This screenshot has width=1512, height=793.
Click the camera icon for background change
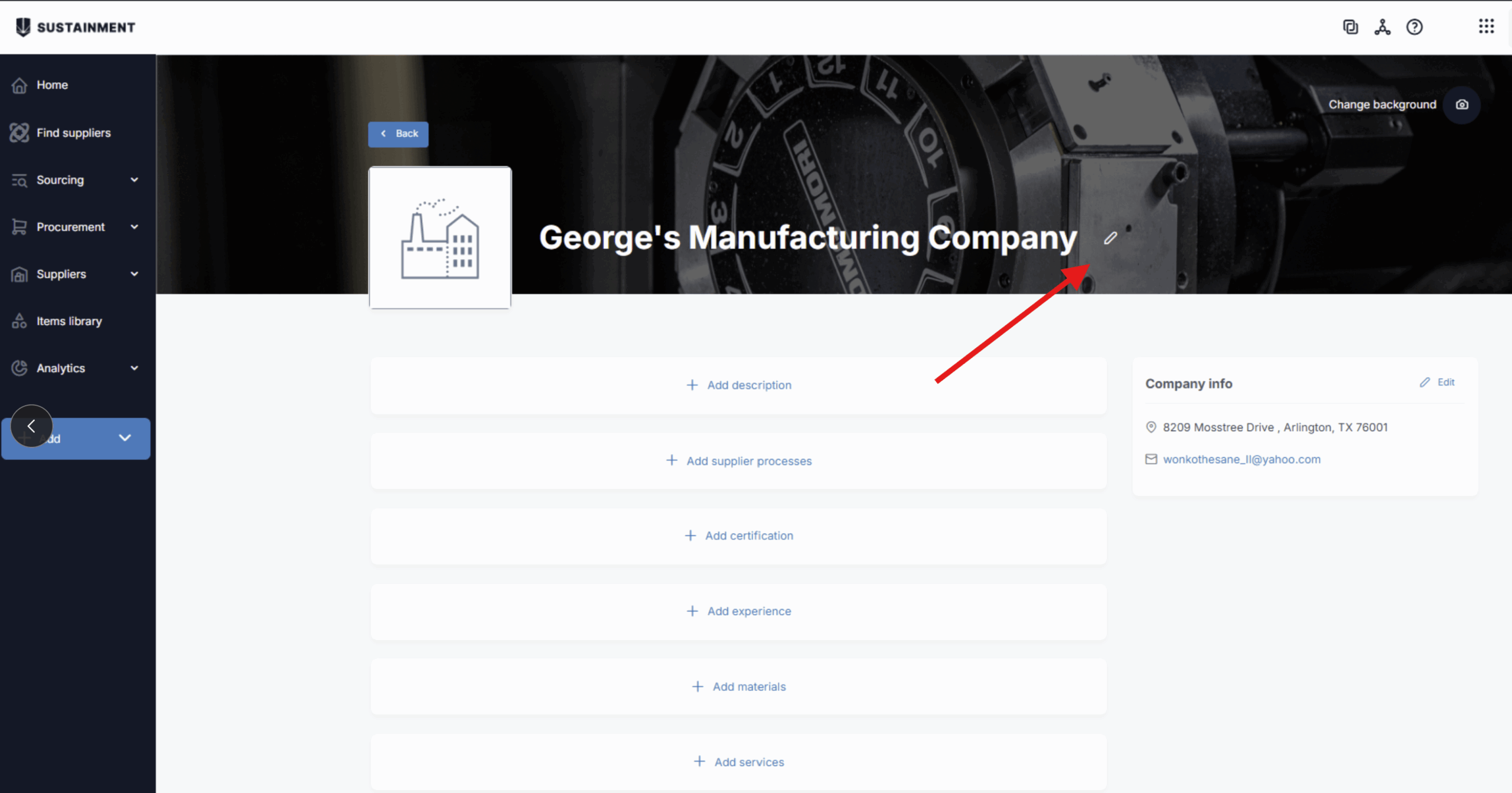tap(1462, 105)
